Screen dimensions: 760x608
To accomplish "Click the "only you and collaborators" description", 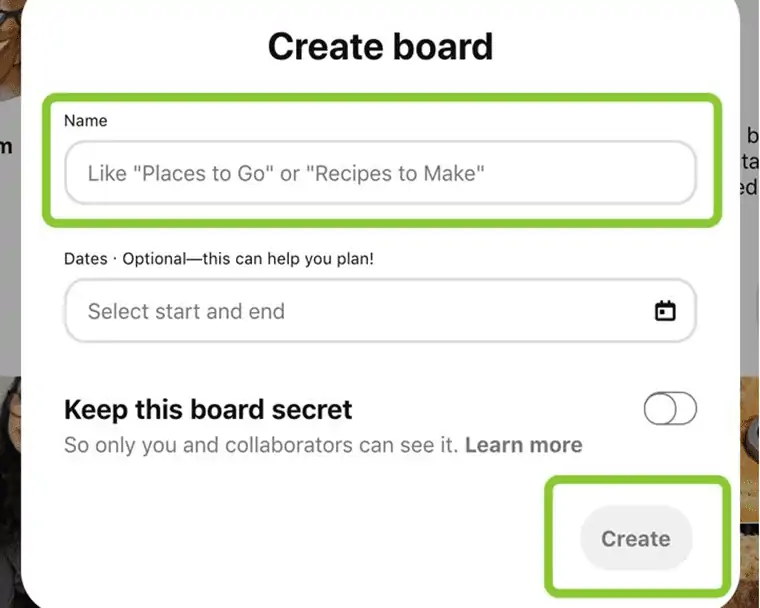I will point(260,445).
